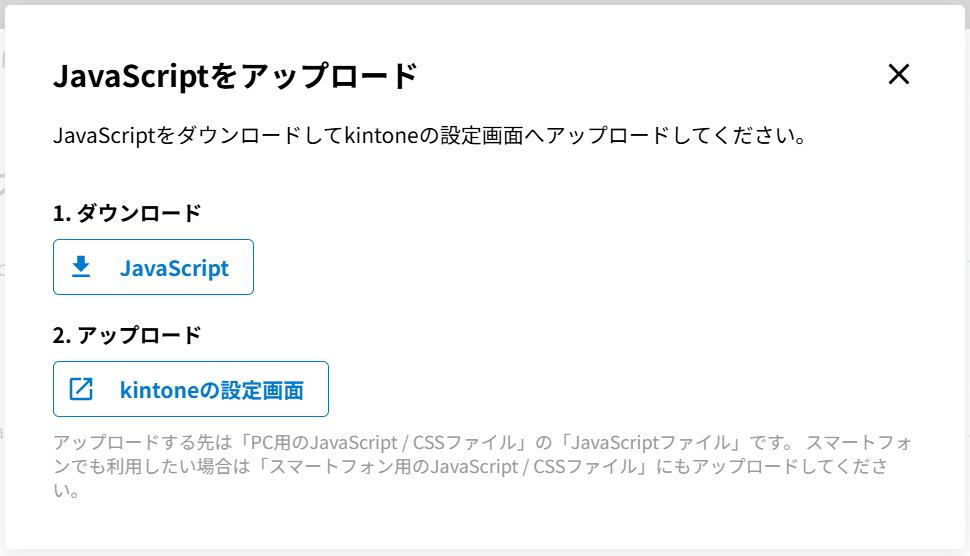Select the "1. ダウンロード" step heading
This screenshot has width=970, height=556.
click(x=127, y=213)
